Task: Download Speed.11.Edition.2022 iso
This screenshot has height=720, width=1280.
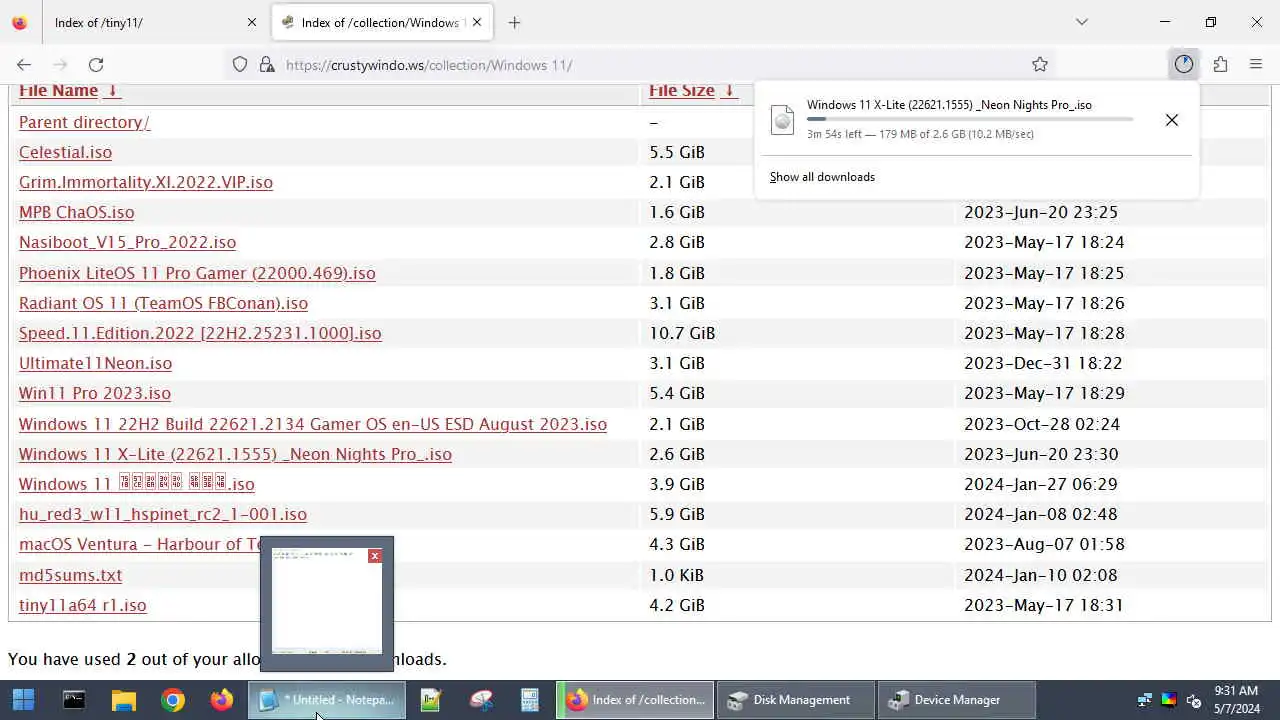Action: point(200,333)
